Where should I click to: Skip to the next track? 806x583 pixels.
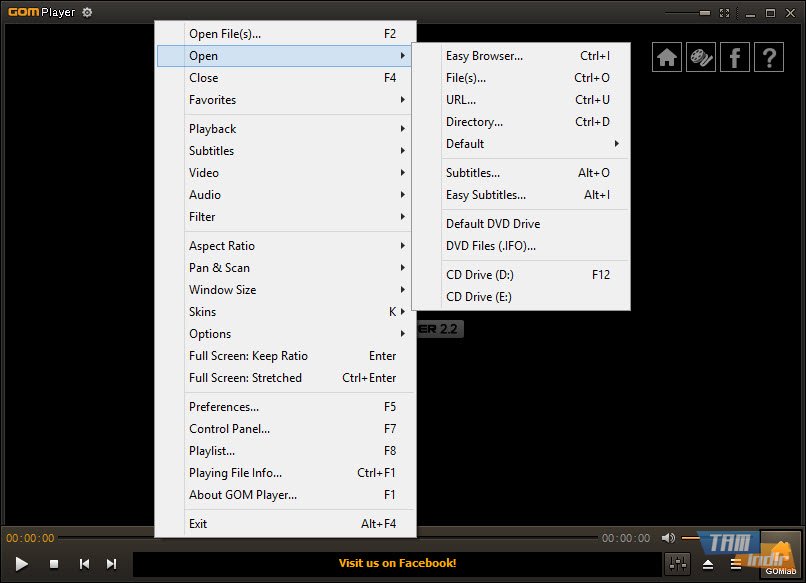pos(112,564)
